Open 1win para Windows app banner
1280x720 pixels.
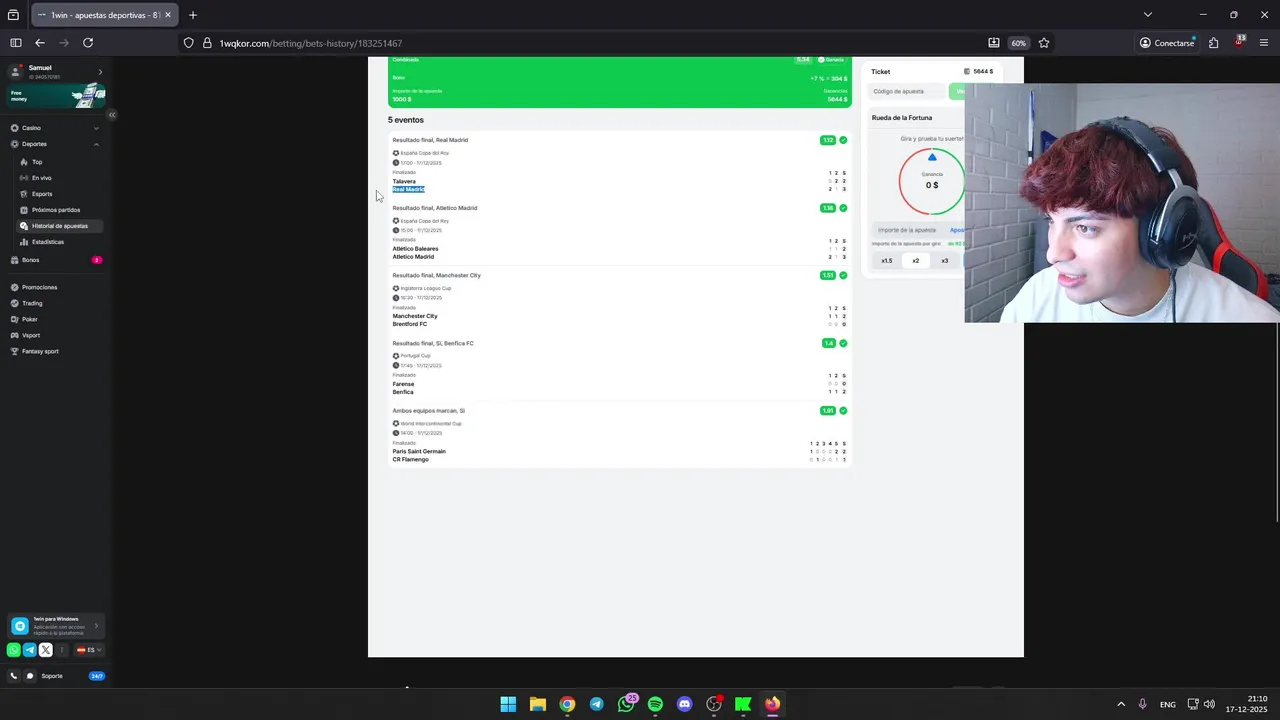point(56,626)
